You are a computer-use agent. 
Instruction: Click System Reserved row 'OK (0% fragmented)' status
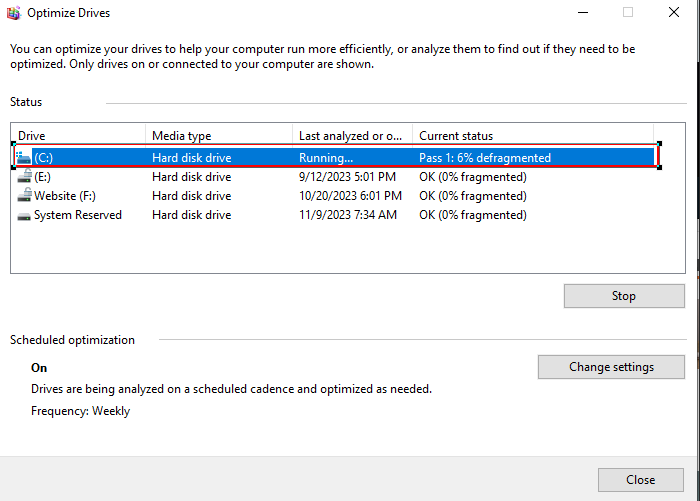473,215
